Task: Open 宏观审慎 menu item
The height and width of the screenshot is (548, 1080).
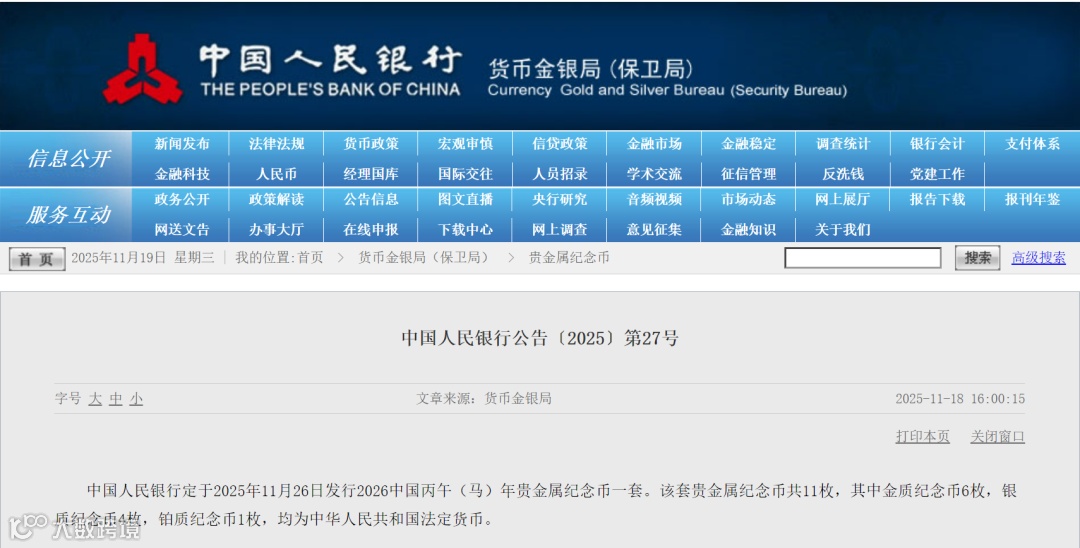Action: pos(466,144)
